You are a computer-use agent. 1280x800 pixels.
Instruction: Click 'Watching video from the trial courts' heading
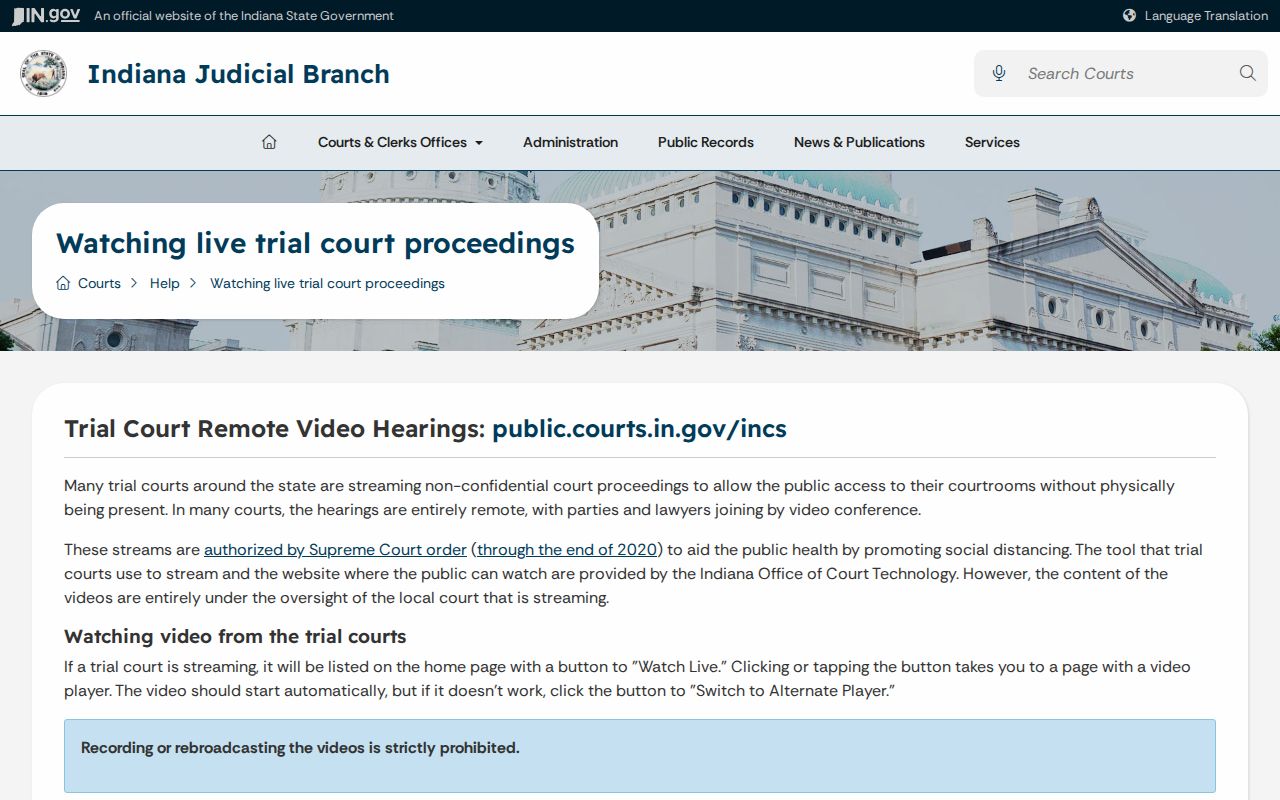235,636
